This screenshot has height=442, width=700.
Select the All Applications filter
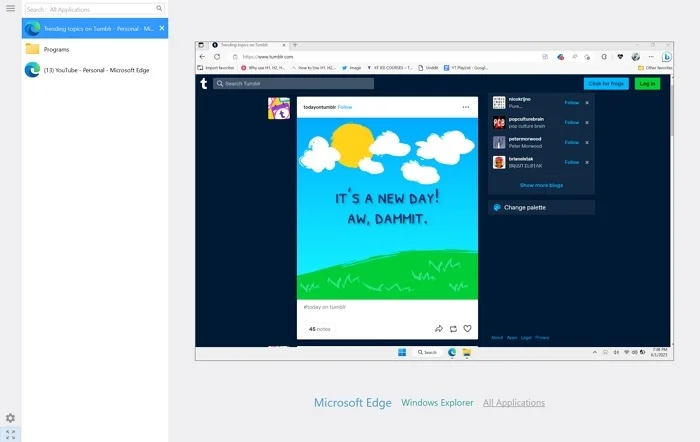514,403
